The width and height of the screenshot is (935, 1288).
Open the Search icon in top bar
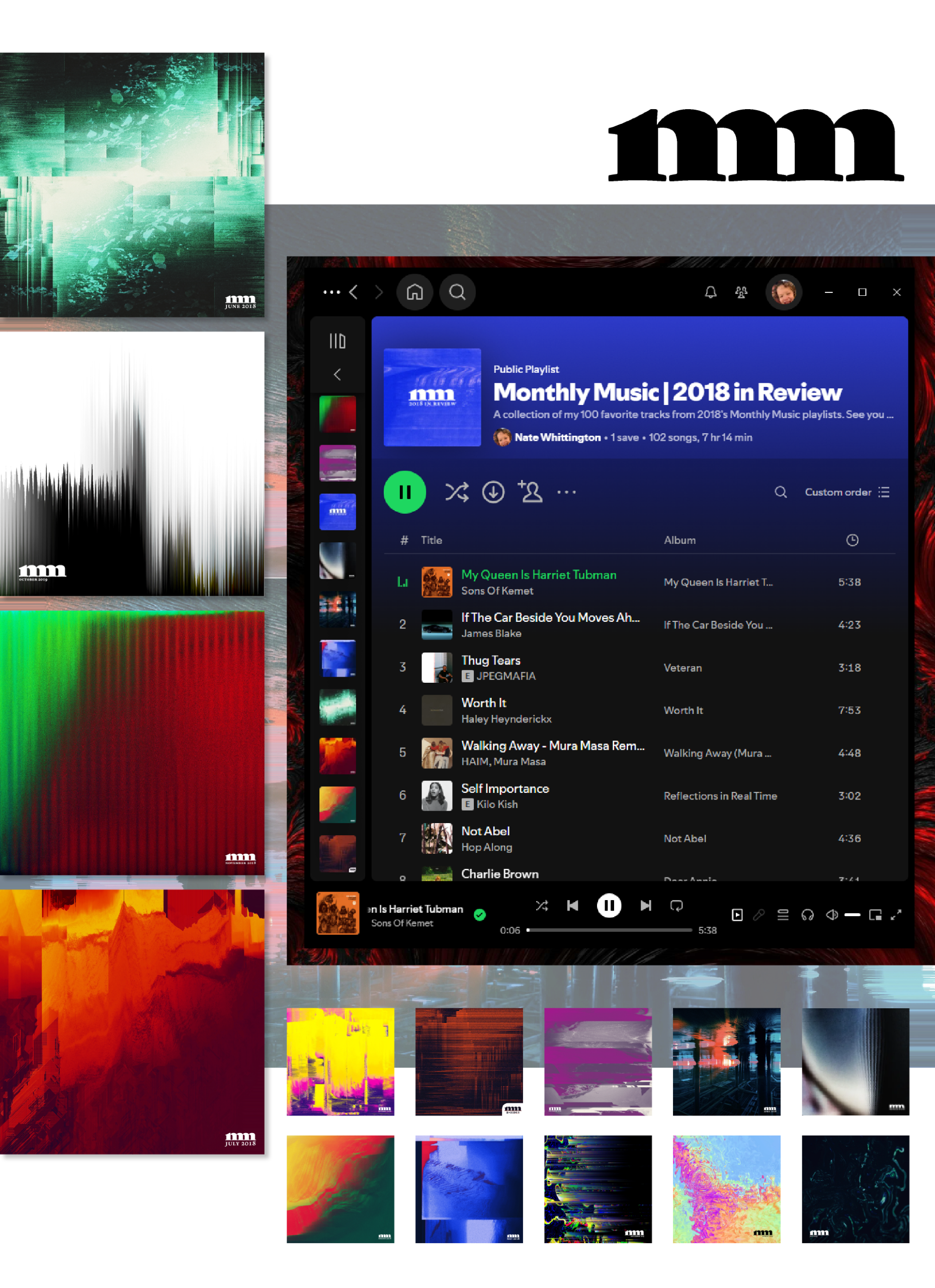(457, 292)
